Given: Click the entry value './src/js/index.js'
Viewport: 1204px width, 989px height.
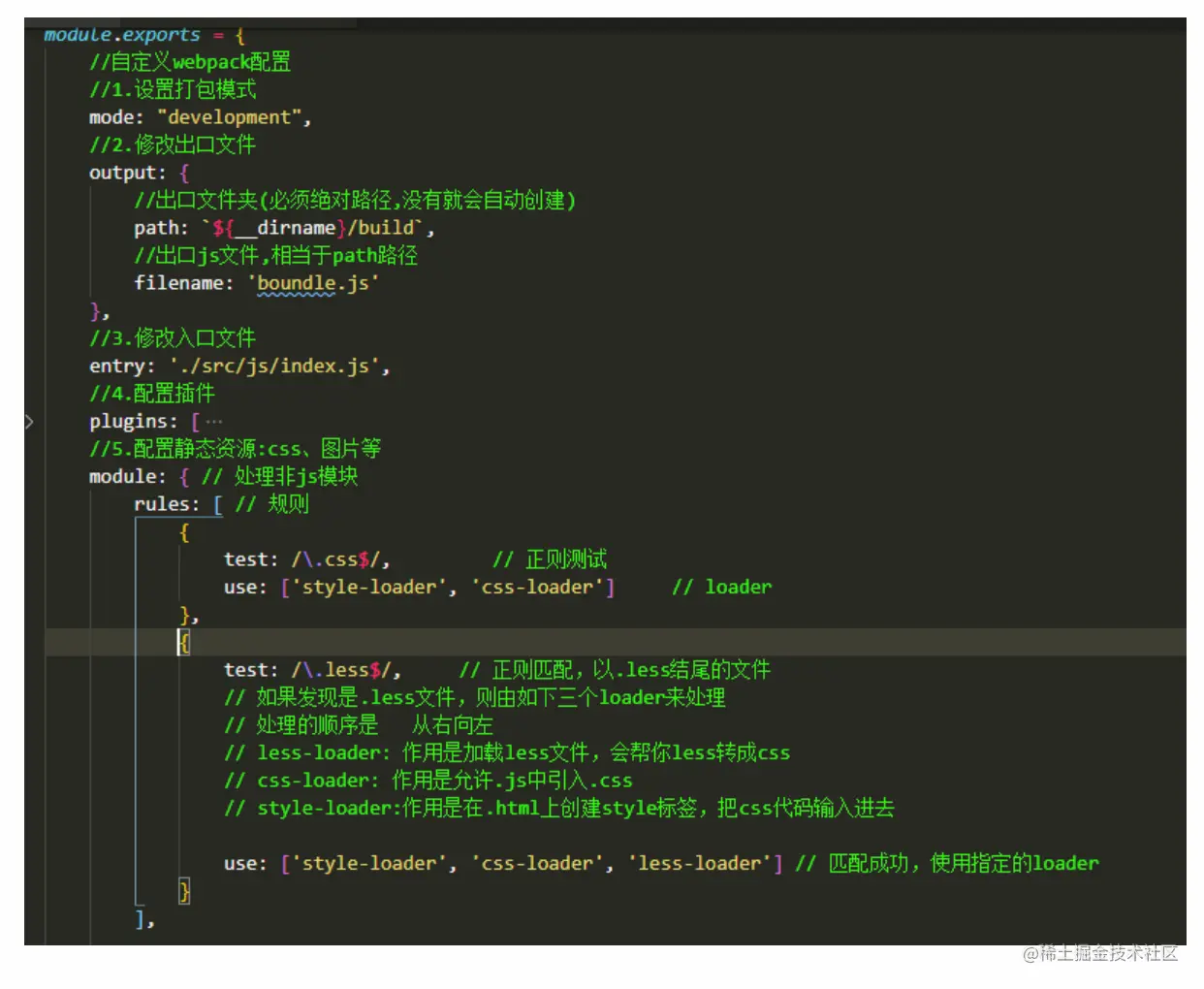Looking at the screenshot, I should coord(274,367).
